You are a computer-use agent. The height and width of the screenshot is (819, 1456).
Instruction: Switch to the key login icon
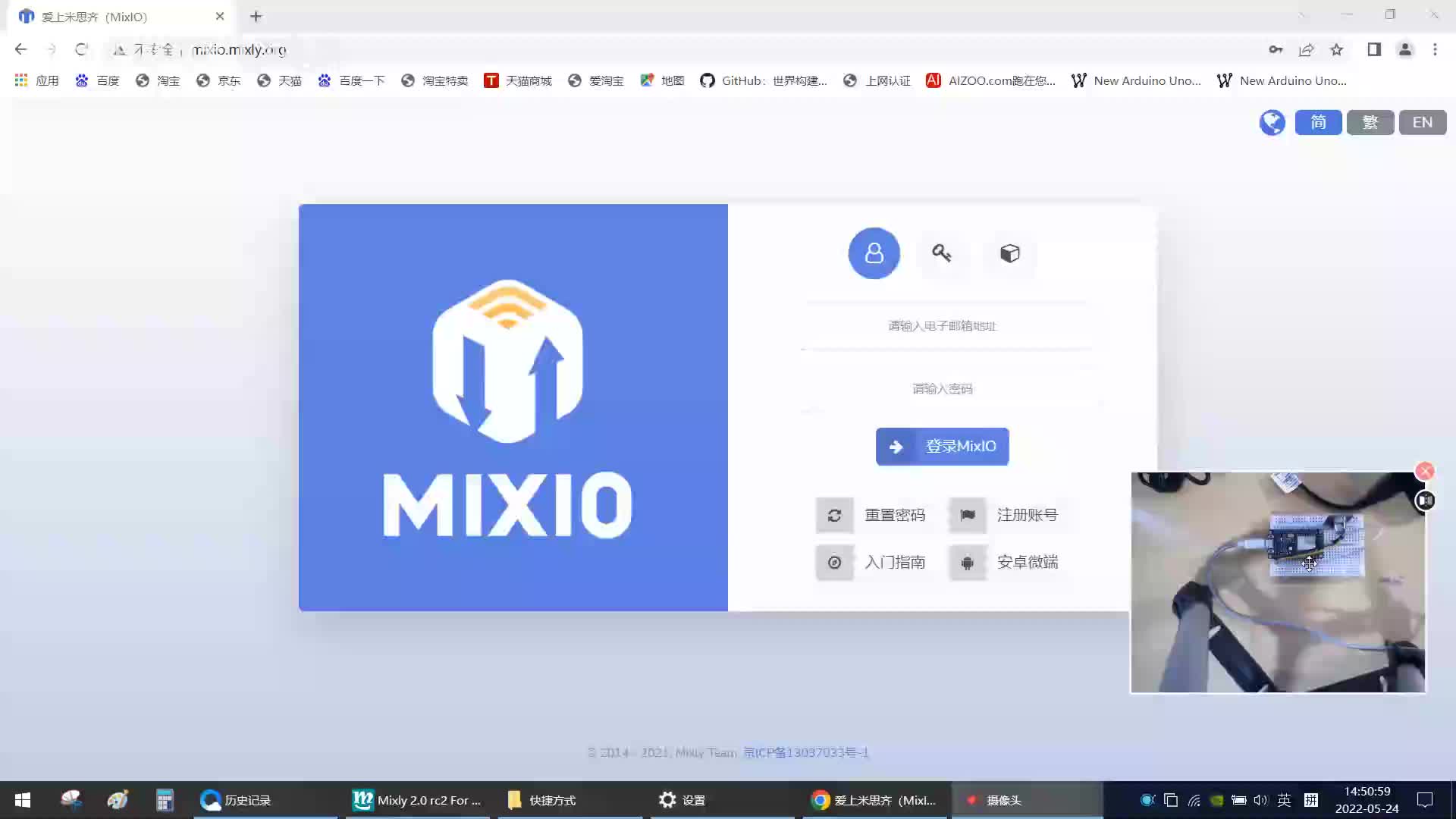point(941,253)
